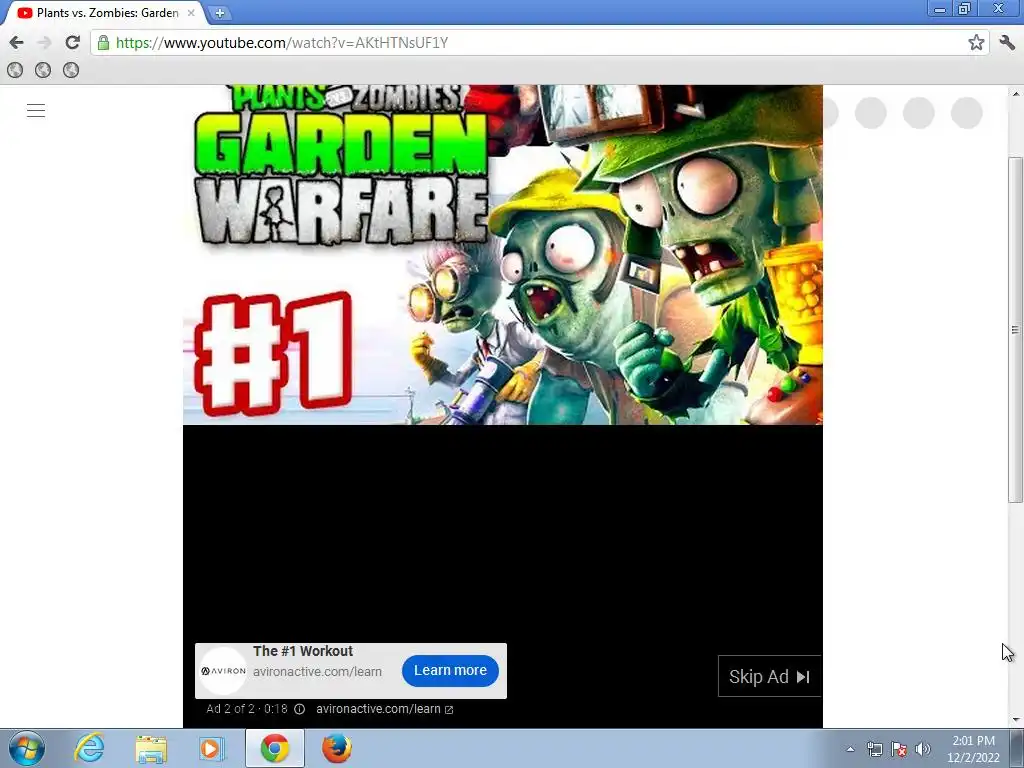The height and width of the screenshot is (768, 1024).
Task: Click The #1 Workout ad title
Action: click(x=303, y=651)
